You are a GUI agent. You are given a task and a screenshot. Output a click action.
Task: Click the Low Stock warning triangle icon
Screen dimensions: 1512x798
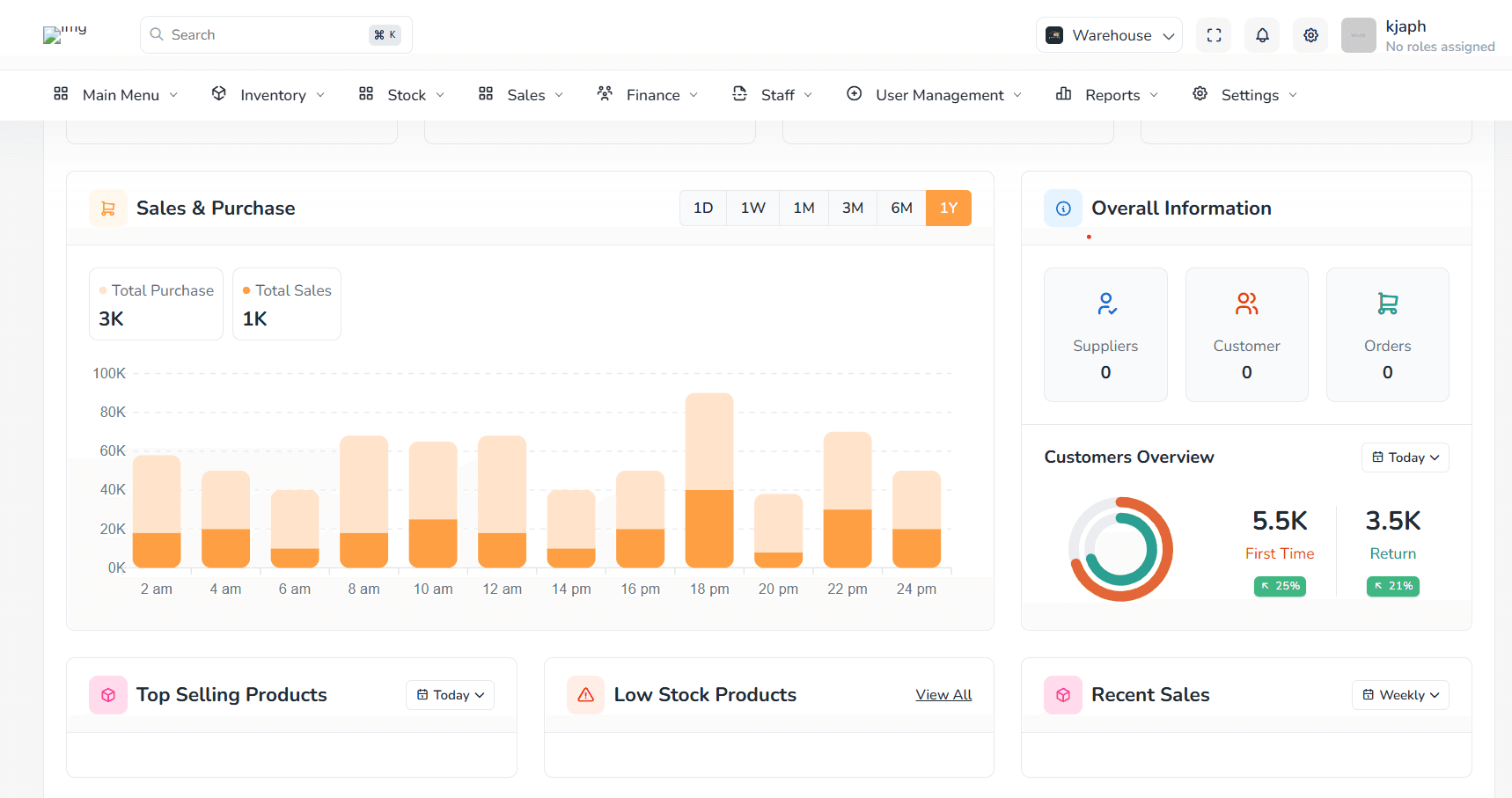(x=585, y=695)
